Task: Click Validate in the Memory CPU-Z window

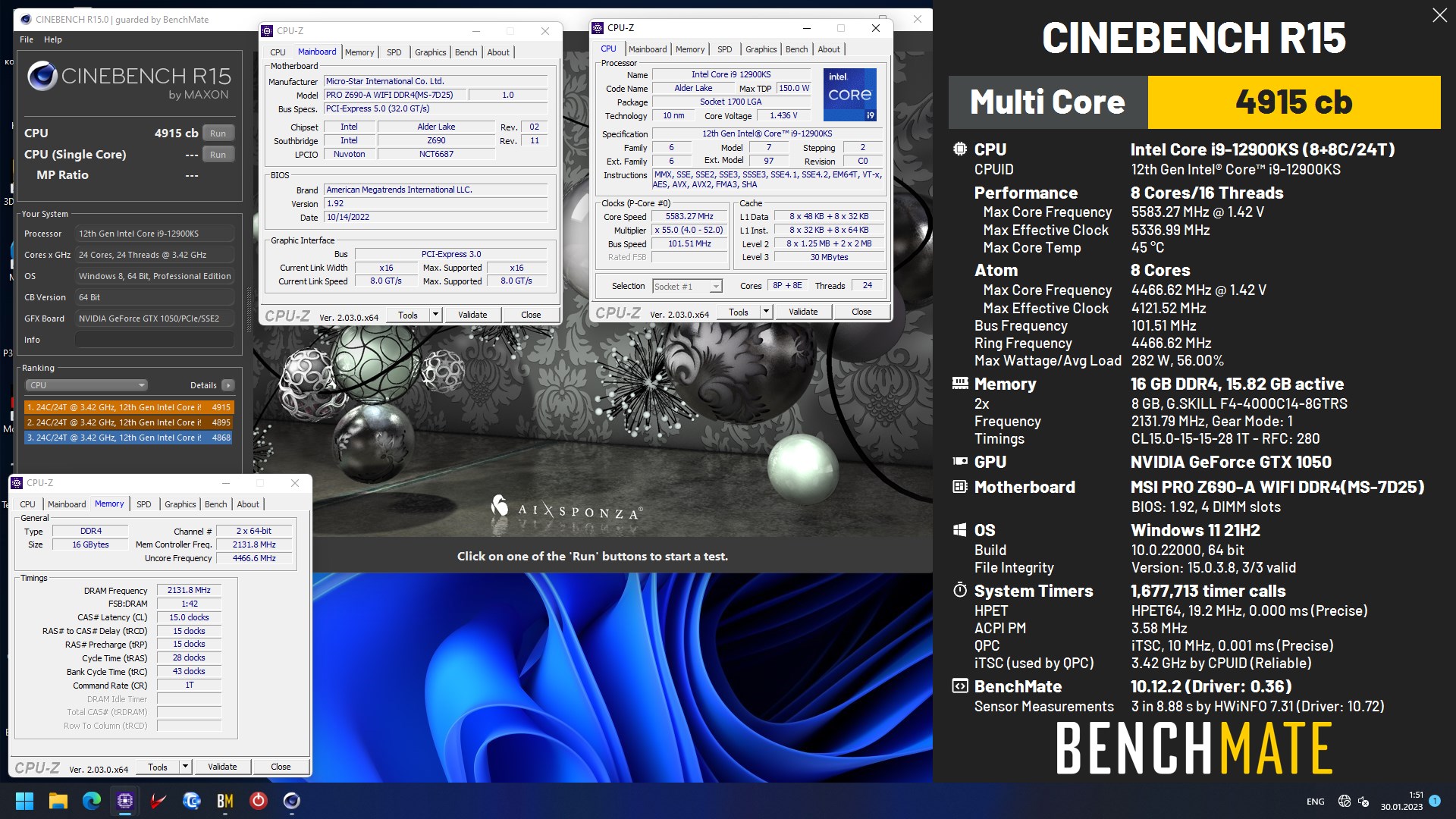Action: [x=222, y=767]
